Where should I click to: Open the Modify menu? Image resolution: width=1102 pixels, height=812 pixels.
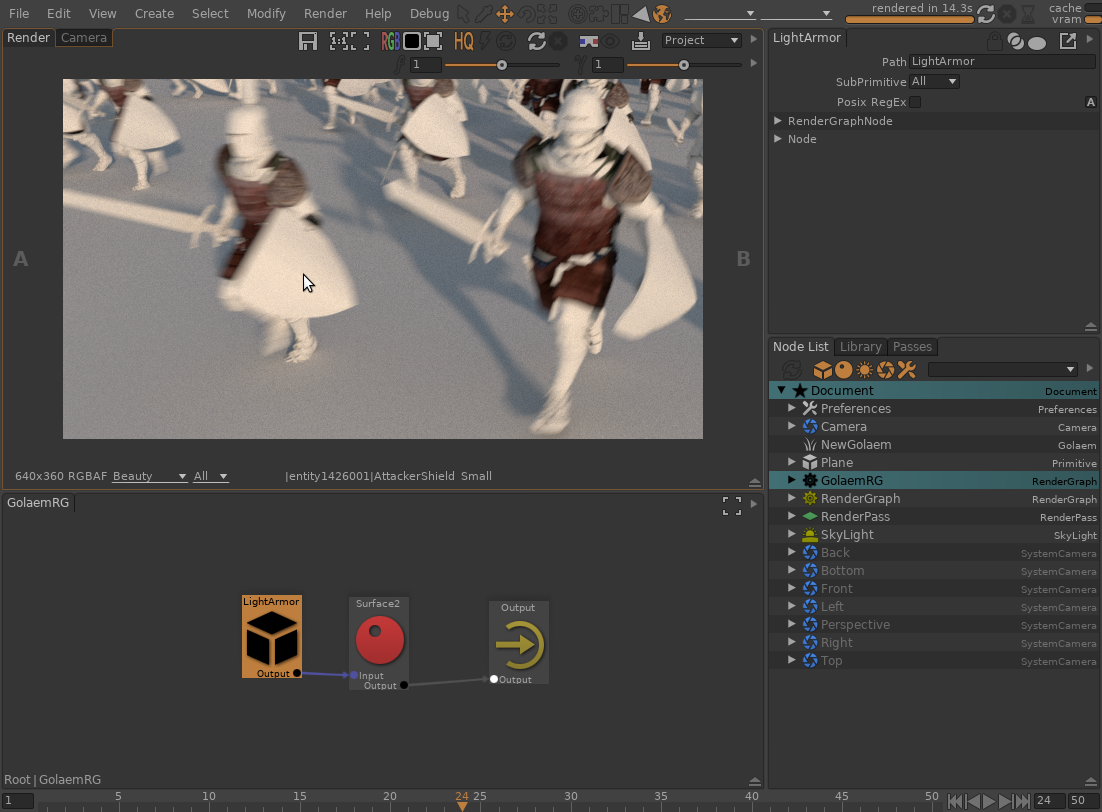(x=266, y=14)
